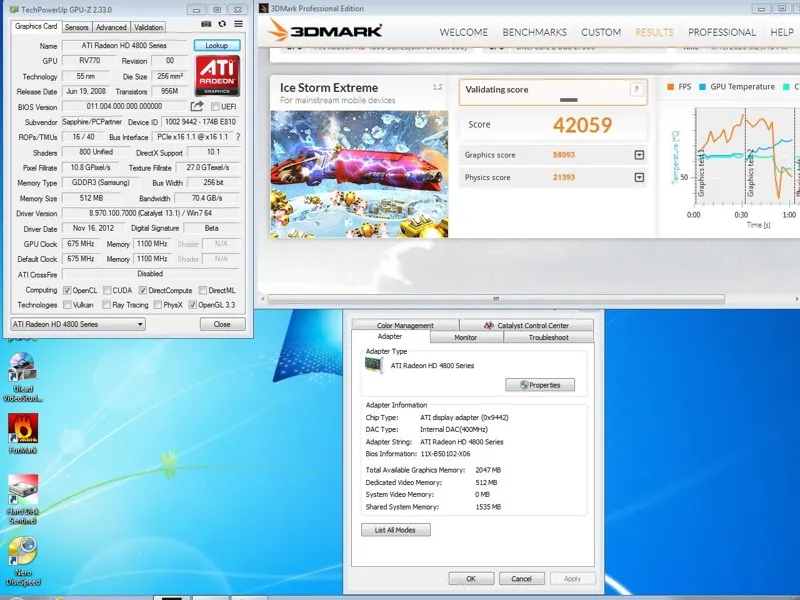This screenshot has height=600, width=800.
Task: Open the BENCHMARKS tab in 3DMark
Action: 535,32
